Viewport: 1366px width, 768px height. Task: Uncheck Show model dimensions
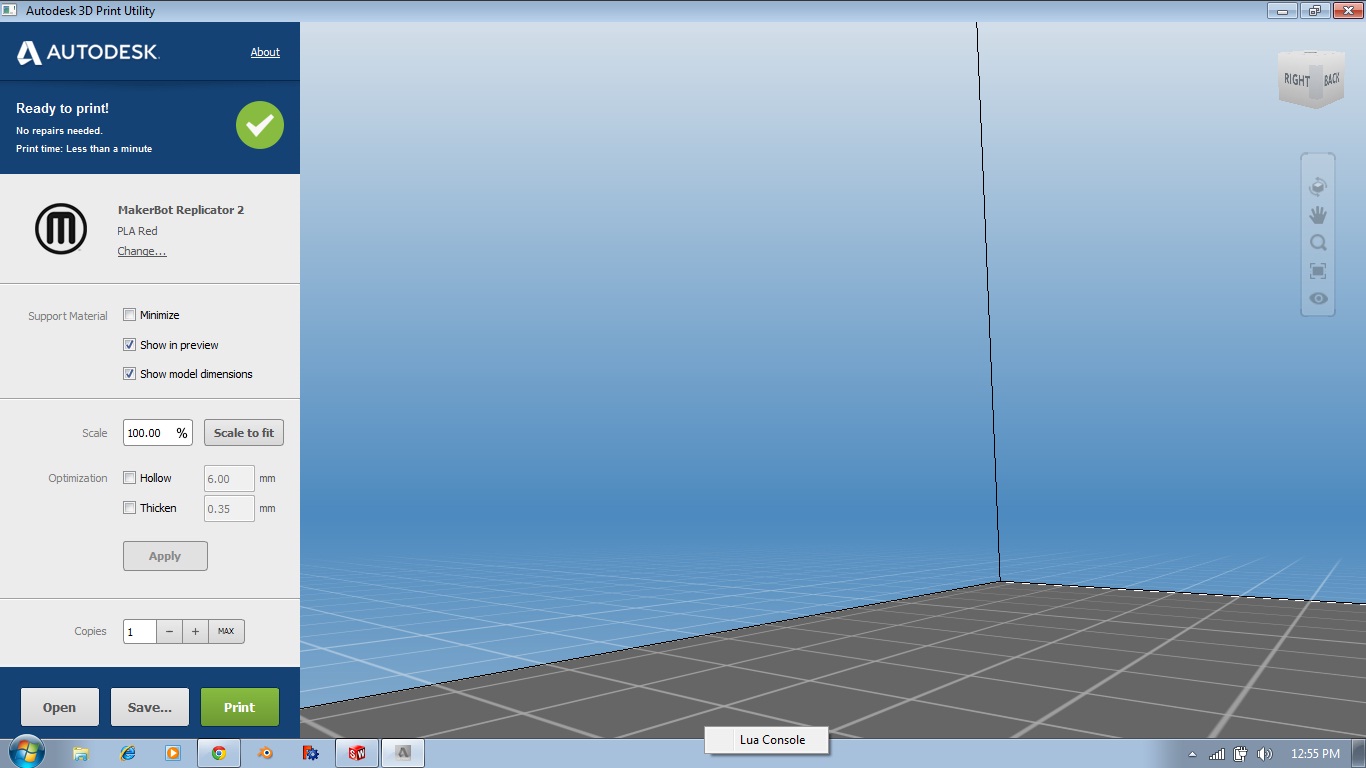click(129, 374)
